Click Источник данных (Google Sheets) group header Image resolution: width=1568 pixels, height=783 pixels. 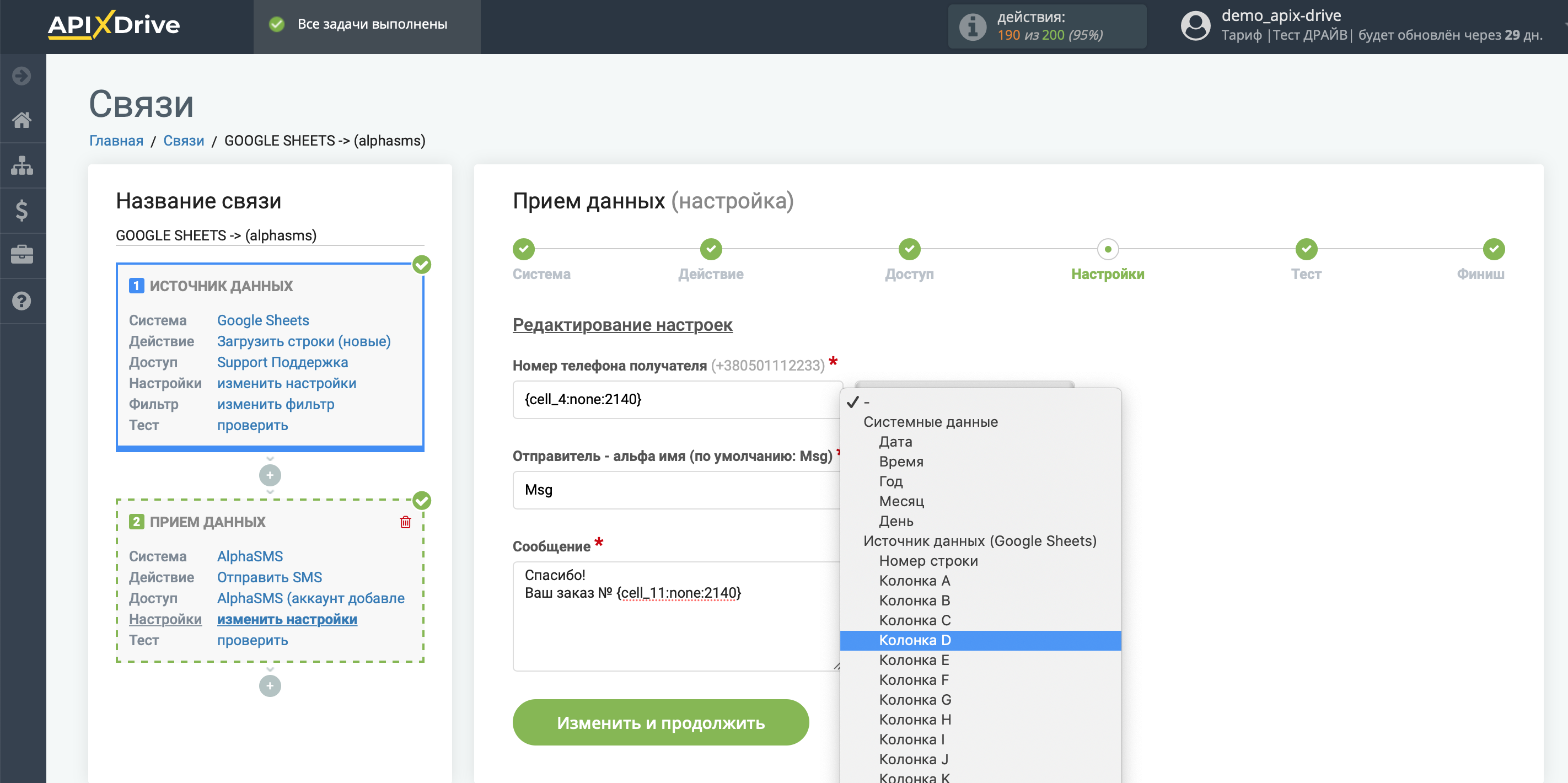980,541
